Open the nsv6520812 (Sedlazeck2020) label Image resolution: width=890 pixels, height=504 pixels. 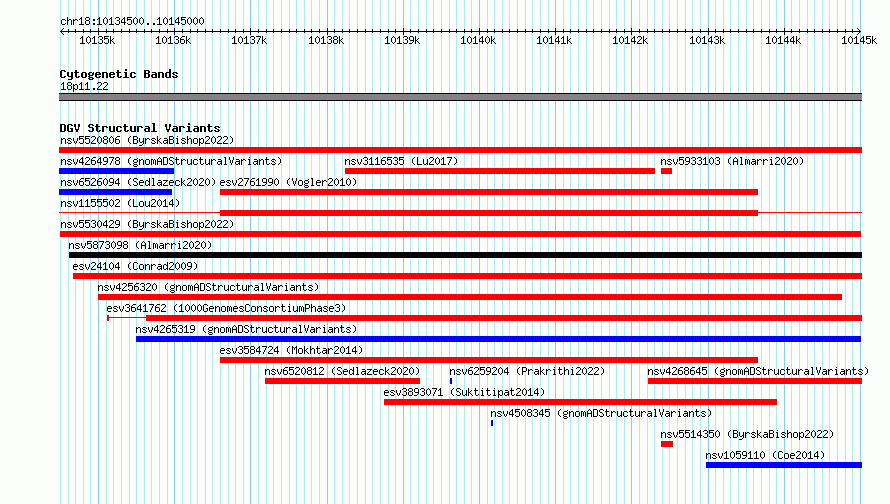[x=342, y=371]
